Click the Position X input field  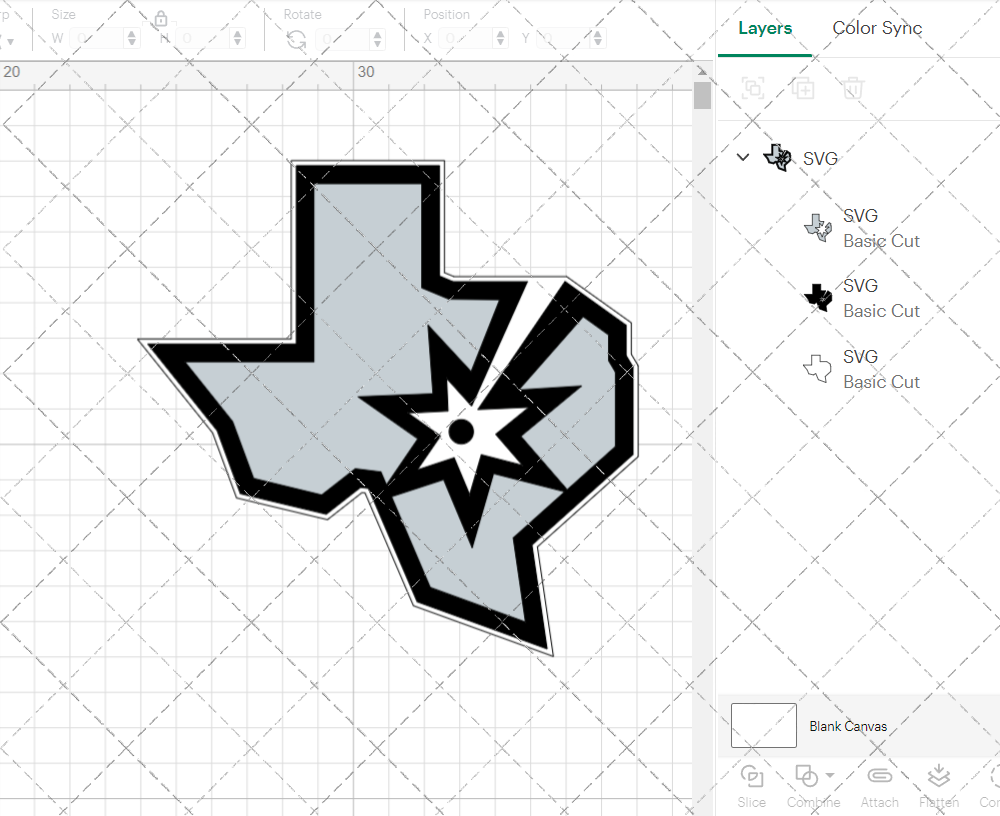click(x=466, y=38)
